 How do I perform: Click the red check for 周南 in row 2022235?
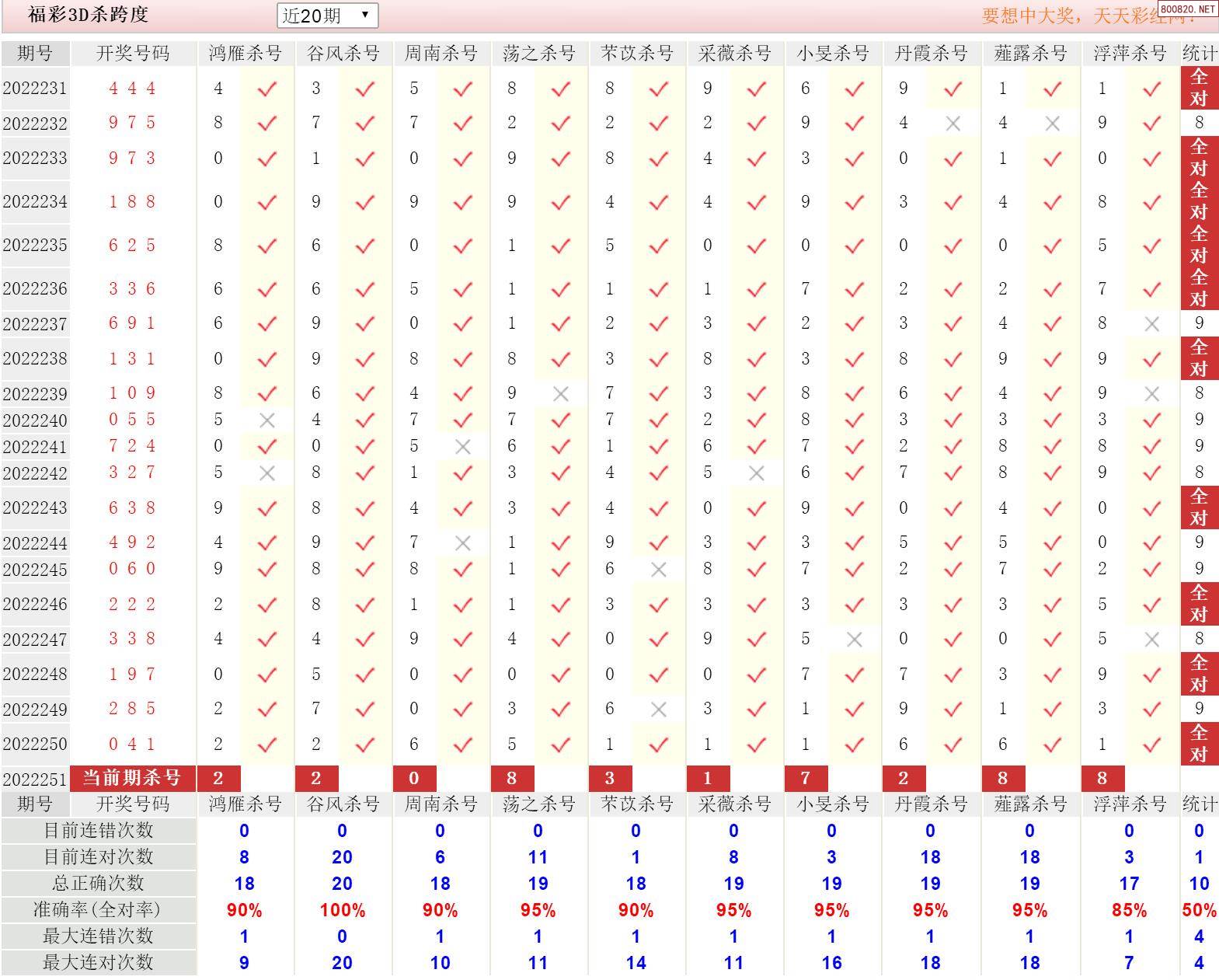462,246
